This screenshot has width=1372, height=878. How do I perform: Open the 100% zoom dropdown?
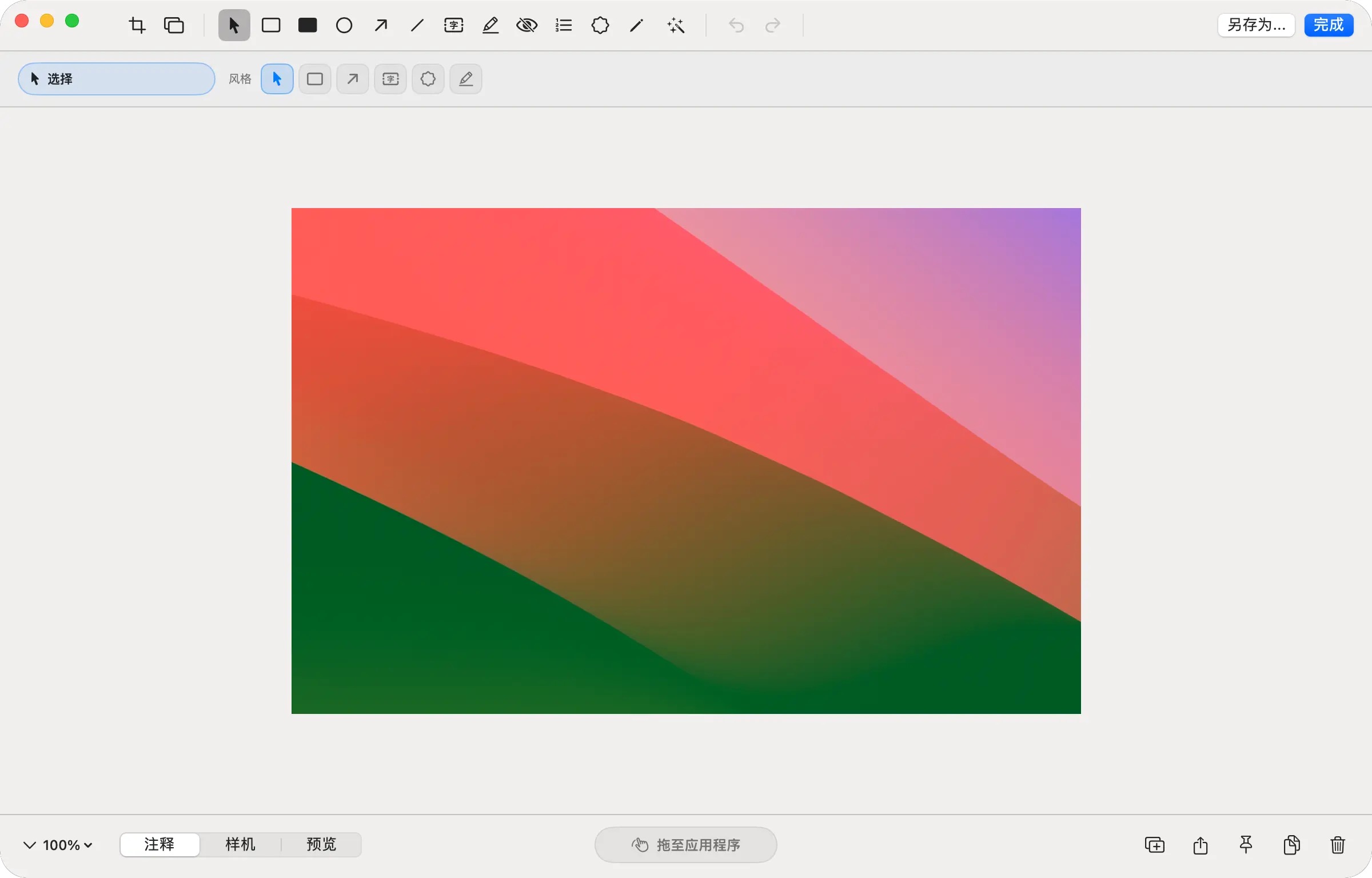[68, 845]
